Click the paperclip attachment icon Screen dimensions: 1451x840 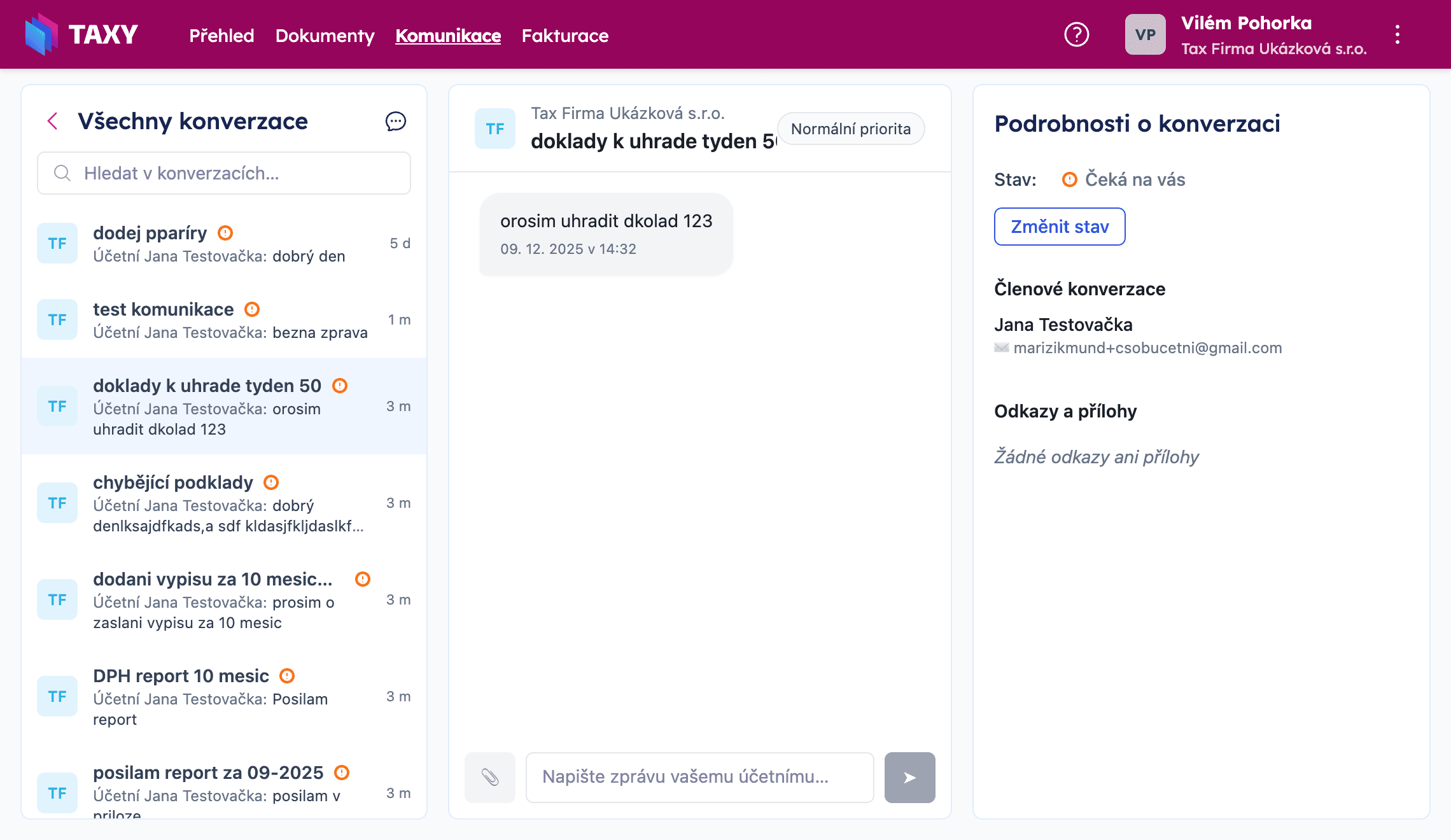[x=489, y=777]
